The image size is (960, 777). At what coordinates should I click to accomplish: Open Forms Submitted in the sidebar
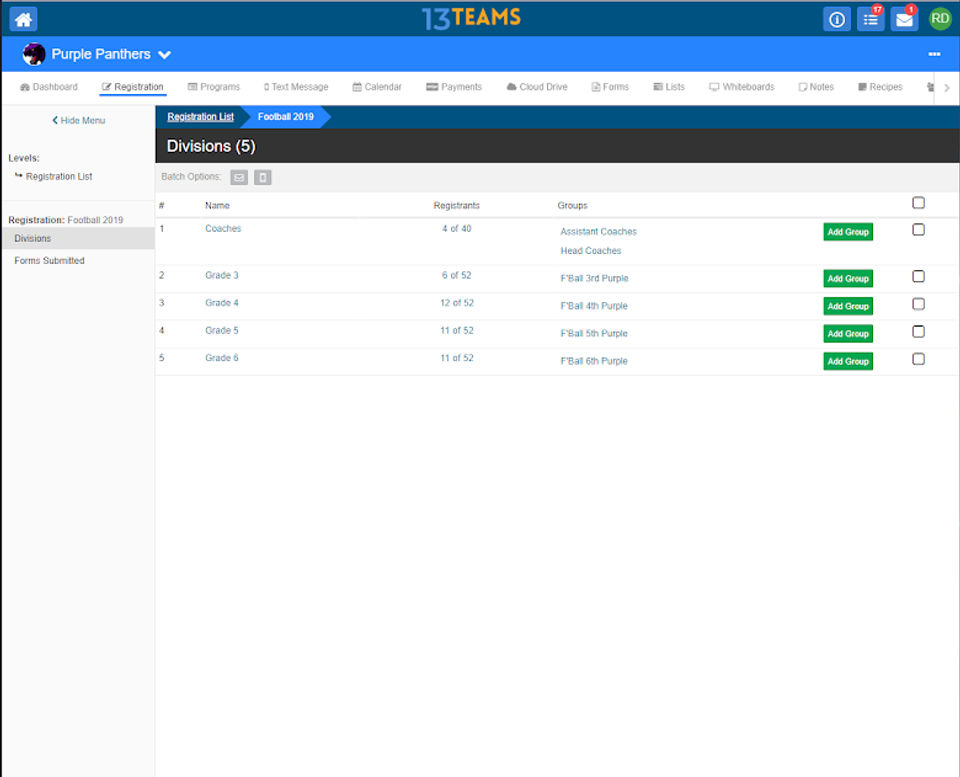coord(49,260)
